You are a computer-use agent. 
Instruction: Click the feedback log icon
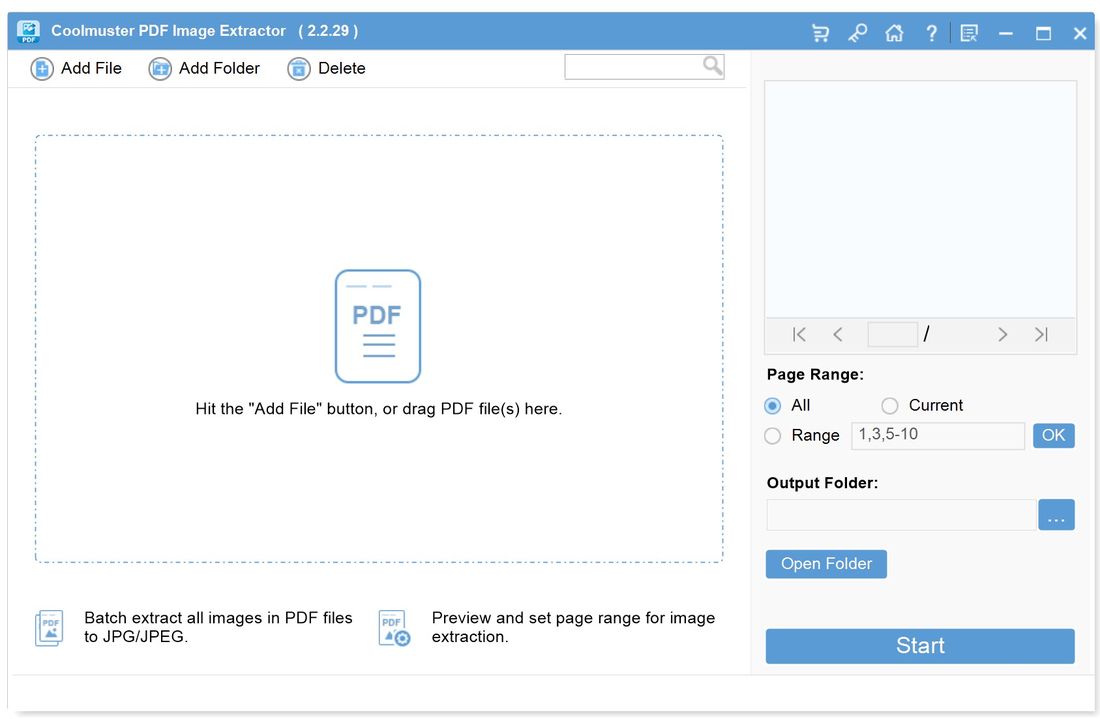pos(967,32)
